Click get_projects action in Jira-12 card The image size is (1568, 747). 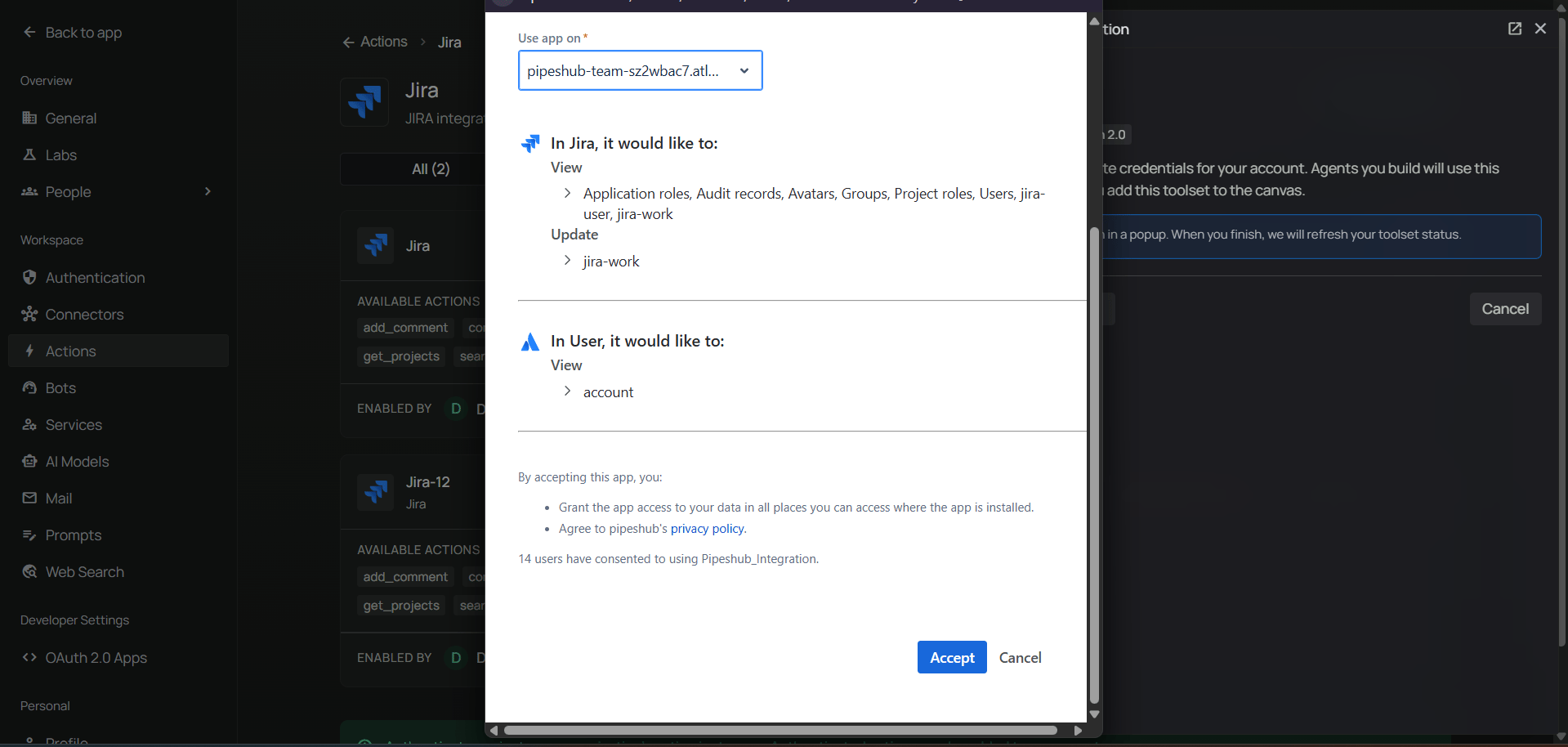point(401,606)
